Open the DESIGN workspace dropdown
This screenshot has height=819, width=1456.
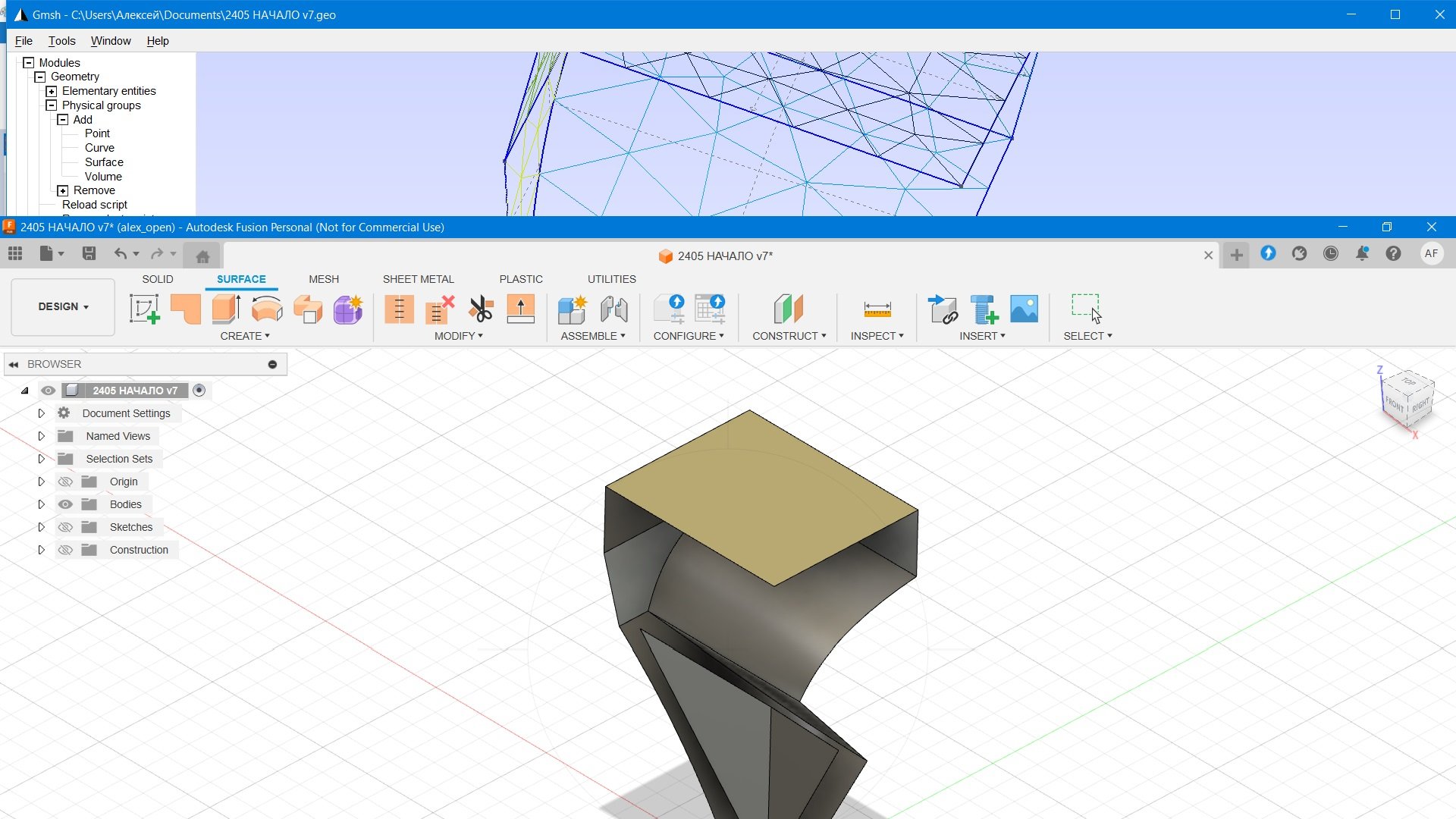point(63,306)
